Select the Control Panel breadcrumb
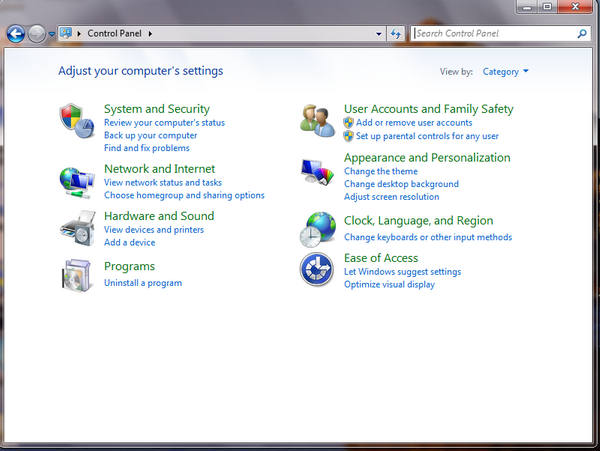The height and width of the screenshot is (451, 600). [114, 33]
